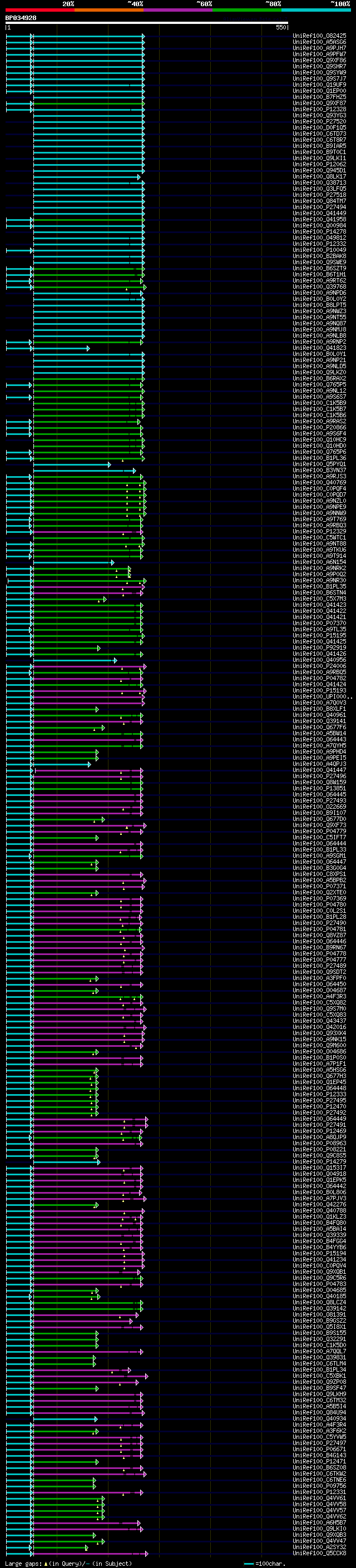Click the 550 end-position label

pos(281,28)
